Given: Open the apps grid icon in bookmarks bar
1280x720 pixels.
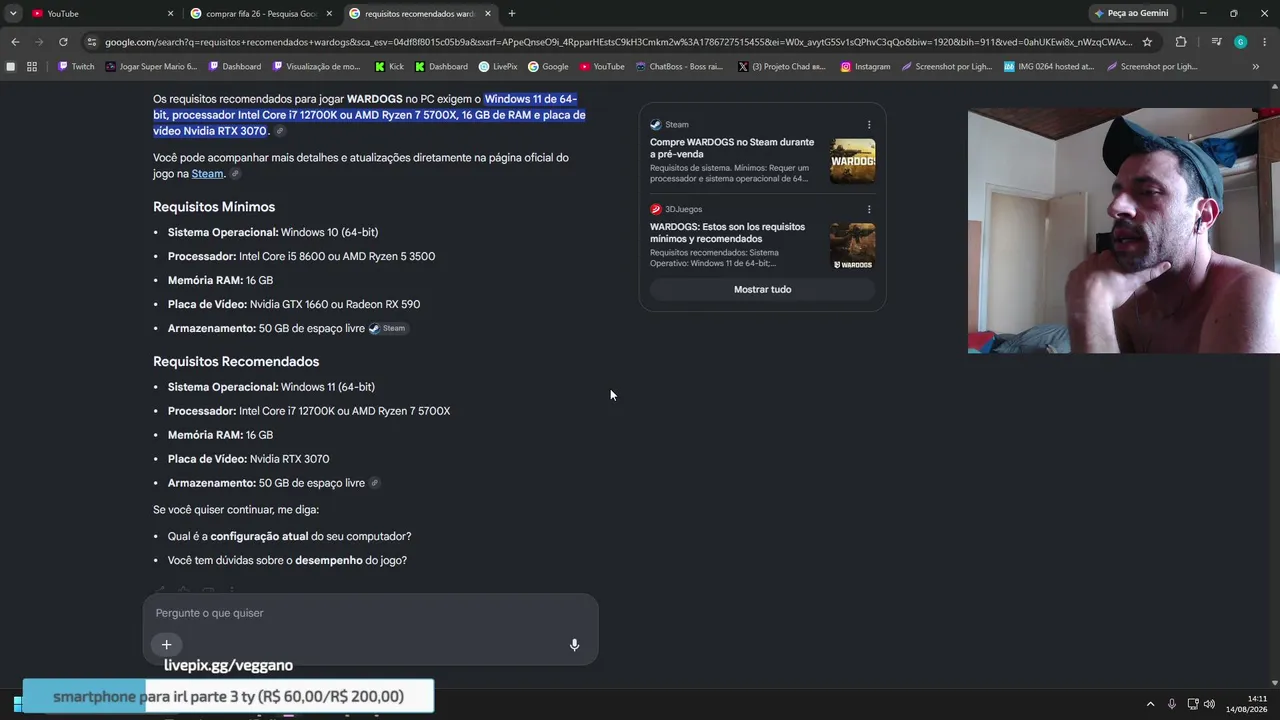Looking at the screenshot, I should click(x=32, y=67).
